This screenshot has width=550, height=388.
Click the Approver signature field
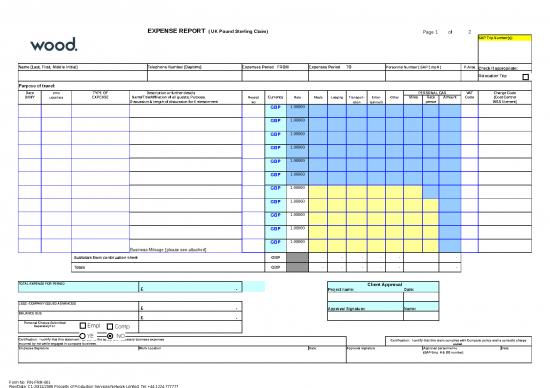pyautogui.click(x=384, y=354)
